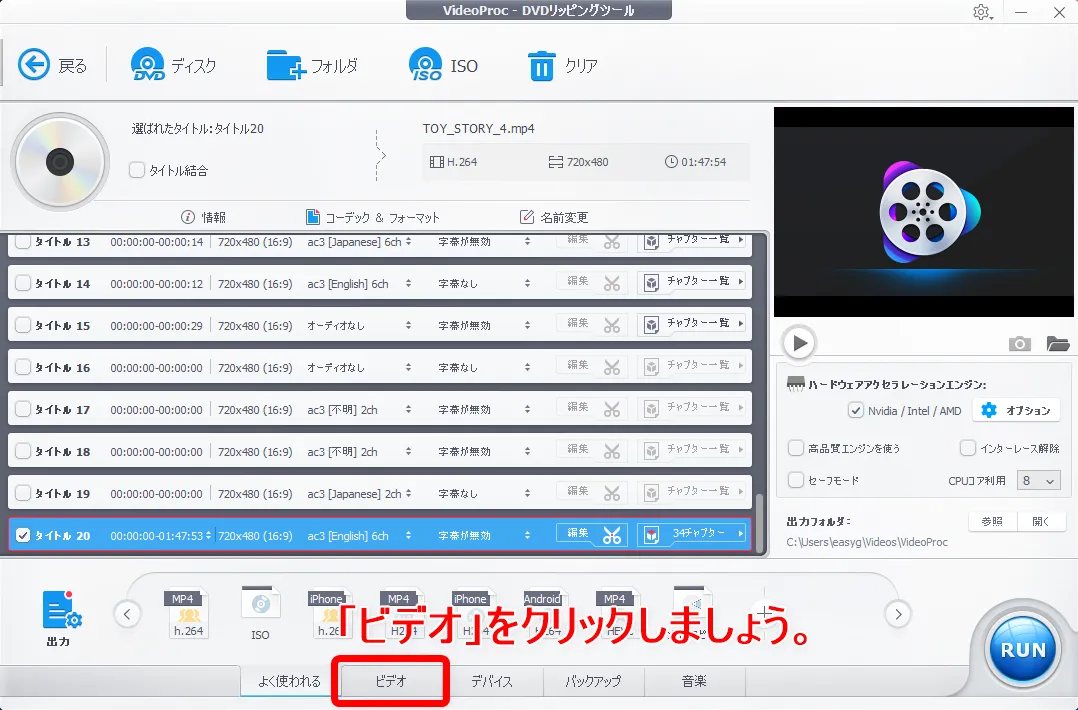Check タイトル 14 checkbox
Screen dimensions: 1078x710
coord(23,283)
